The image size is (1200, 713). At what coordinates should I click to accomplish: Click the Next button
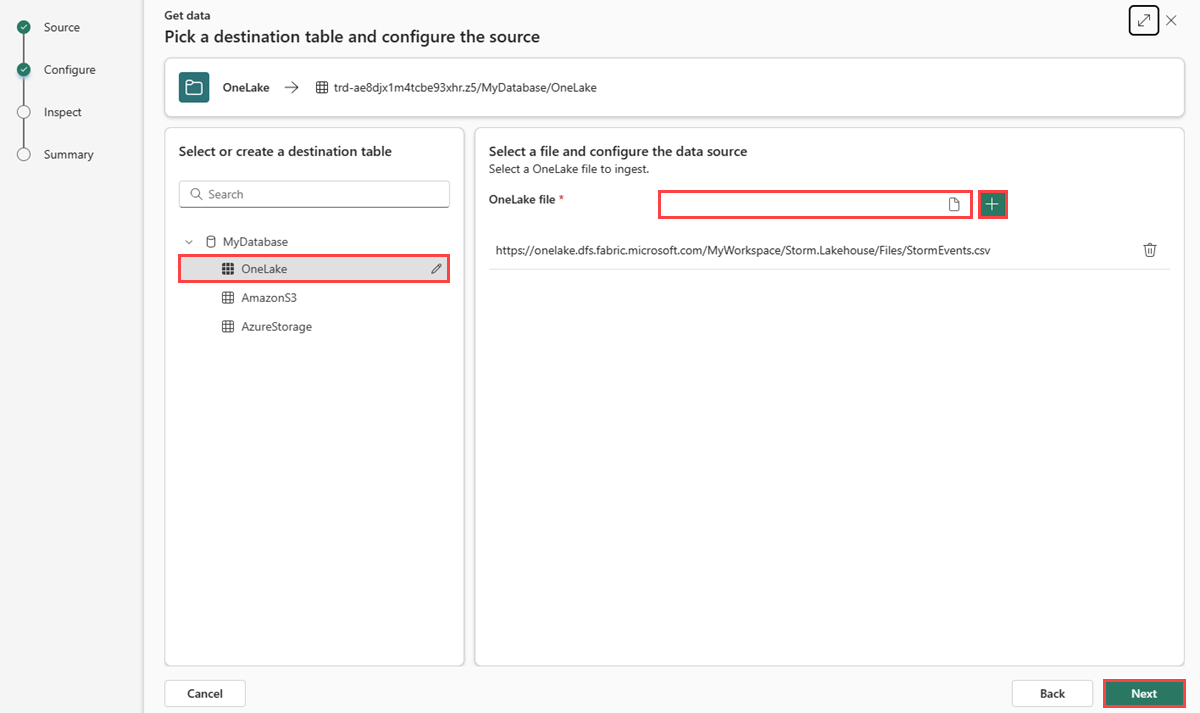point(1144,693)
